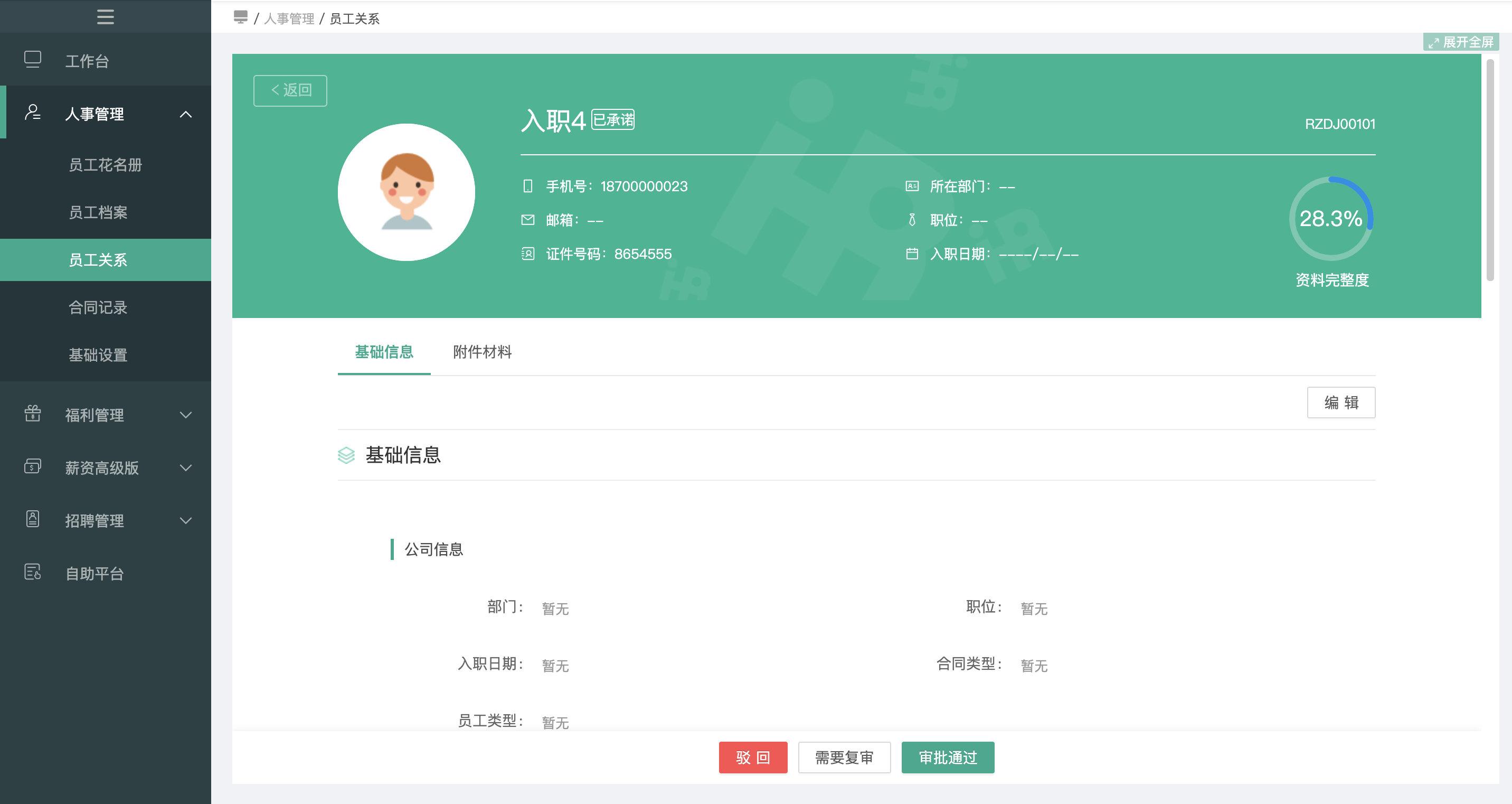Click the green 审批通过 button
Screen dimensions: 1512x804
(948, 758)
